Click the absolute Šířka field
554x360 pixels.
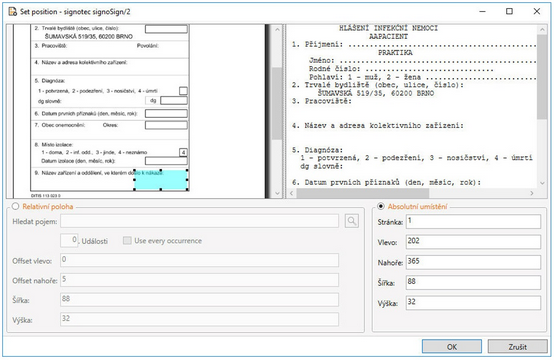point(473,282)
